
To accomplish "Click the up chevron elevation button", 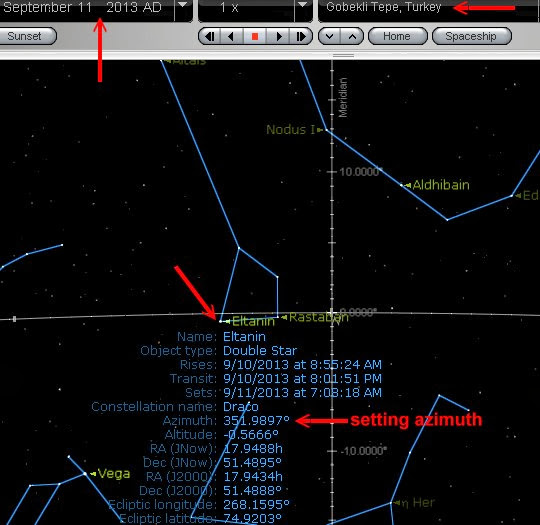I will coord(352,36).
